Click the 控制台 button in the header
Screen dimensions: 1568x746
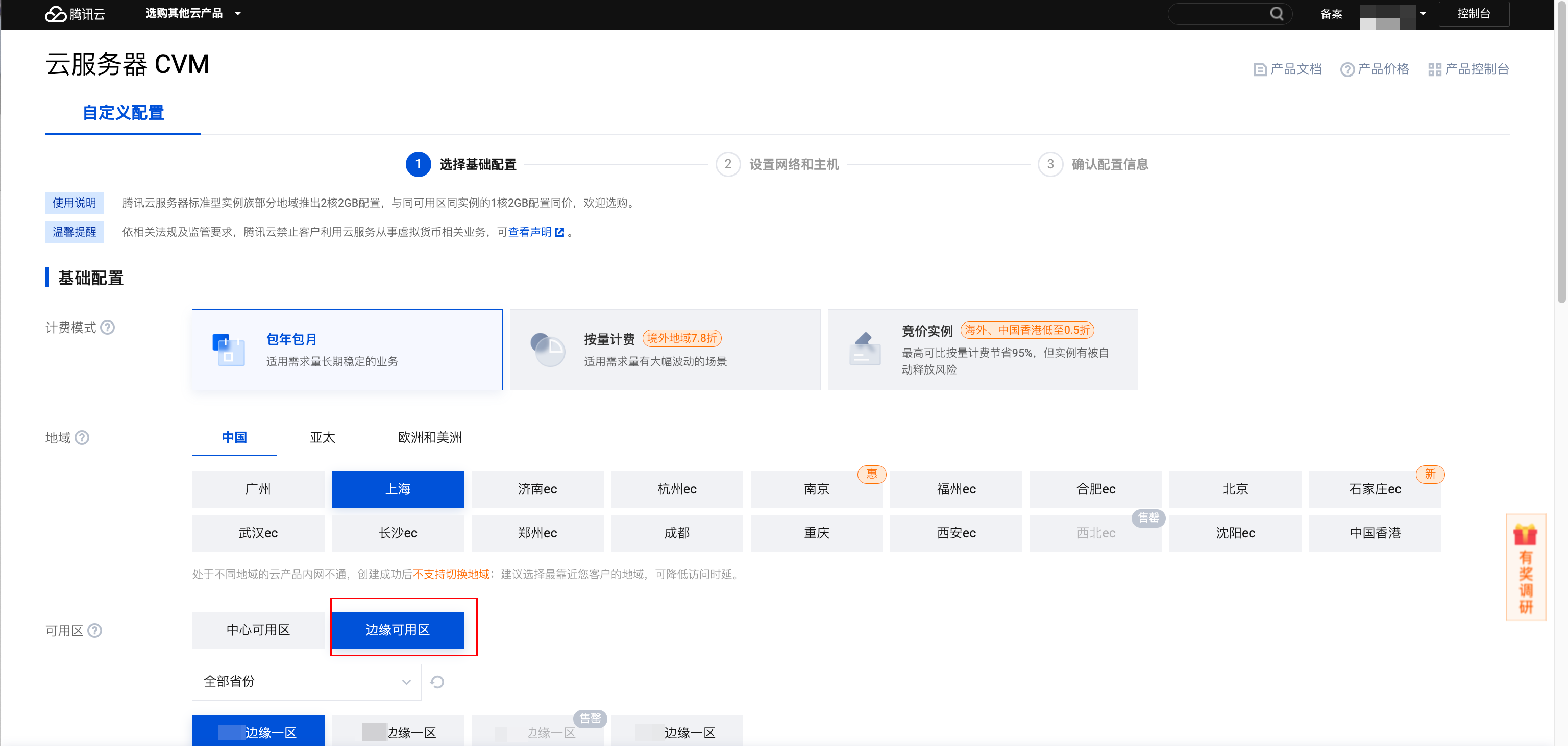point(1473,13)
